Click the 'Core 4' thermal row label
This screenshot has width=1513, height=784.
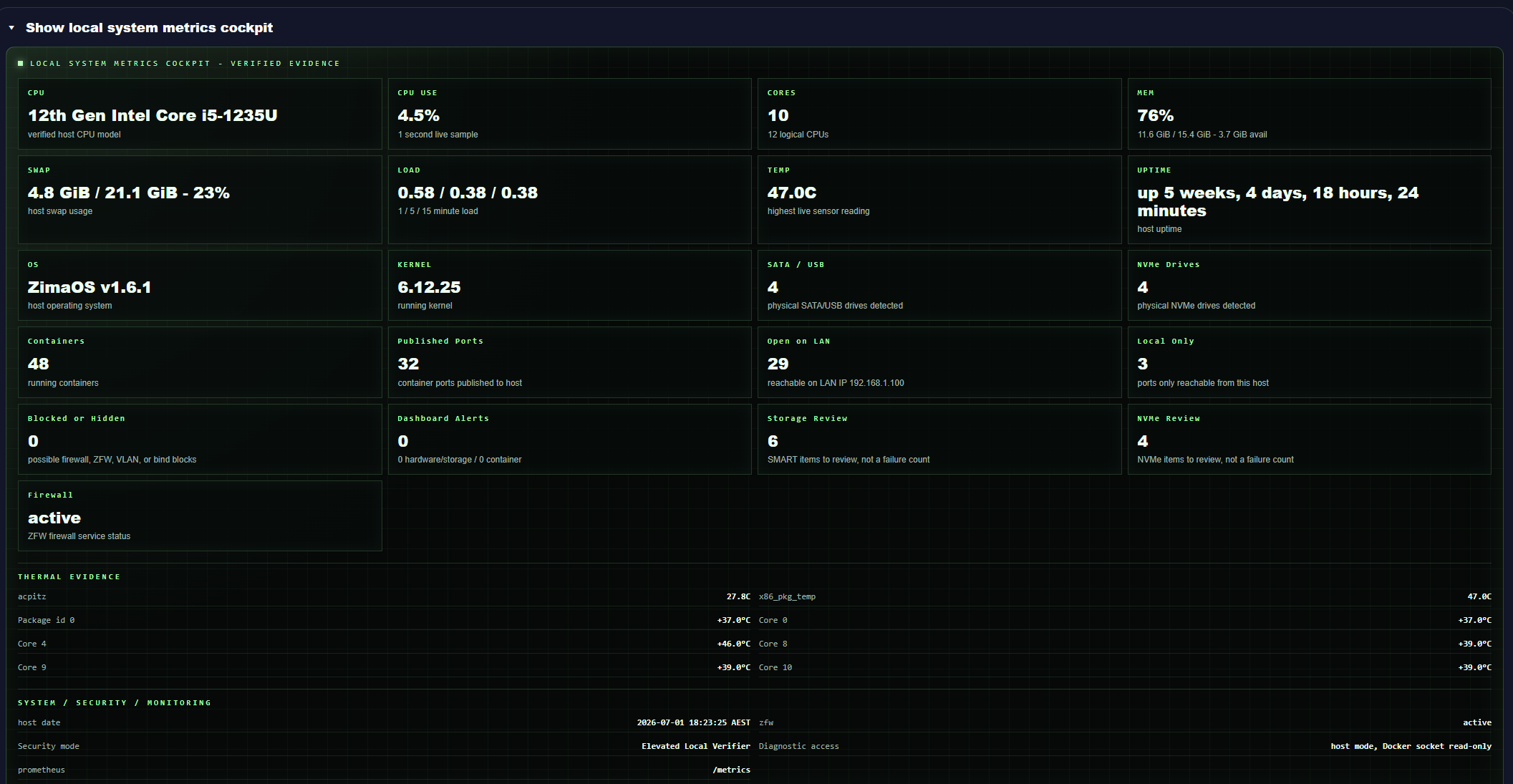click(32, 644)
